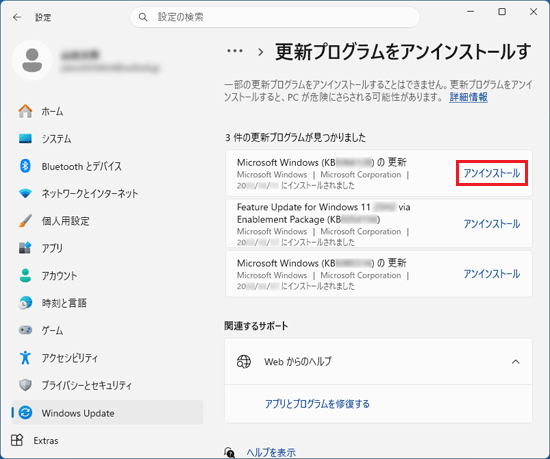This screenshot has height=459, width=550.
Task: Focus the 設定の検索 search field
Action: [275, 17]
